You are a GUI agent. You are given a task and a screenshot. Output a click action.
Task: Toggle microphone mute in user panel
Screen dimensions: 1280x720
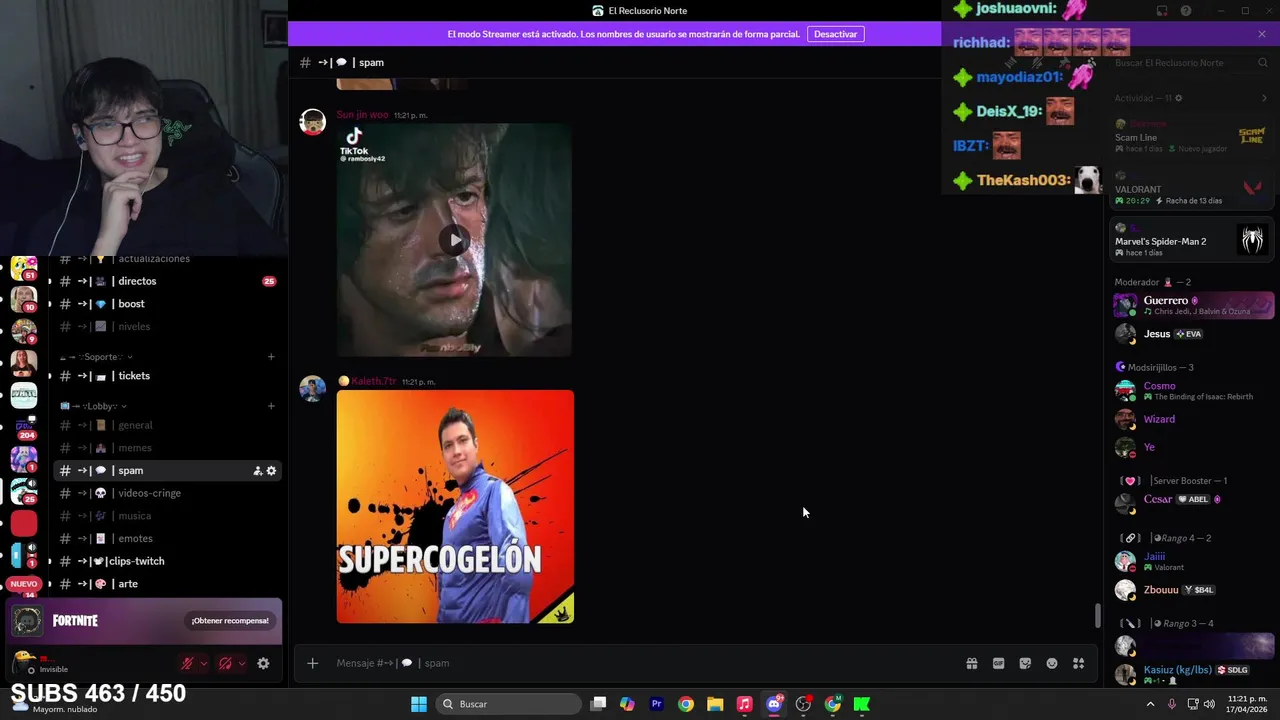coord(187,663)
